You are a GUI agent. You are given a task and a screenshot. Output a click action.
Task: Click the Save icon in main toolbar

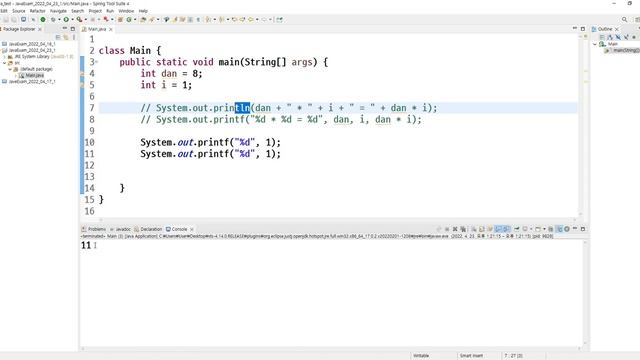pyautogui.click(x=6, y=20)
